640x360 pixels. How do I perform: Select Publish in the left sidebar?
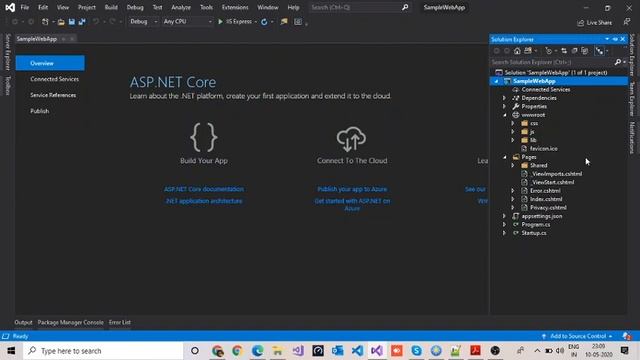pyautogui.click(x=40, y=111)
